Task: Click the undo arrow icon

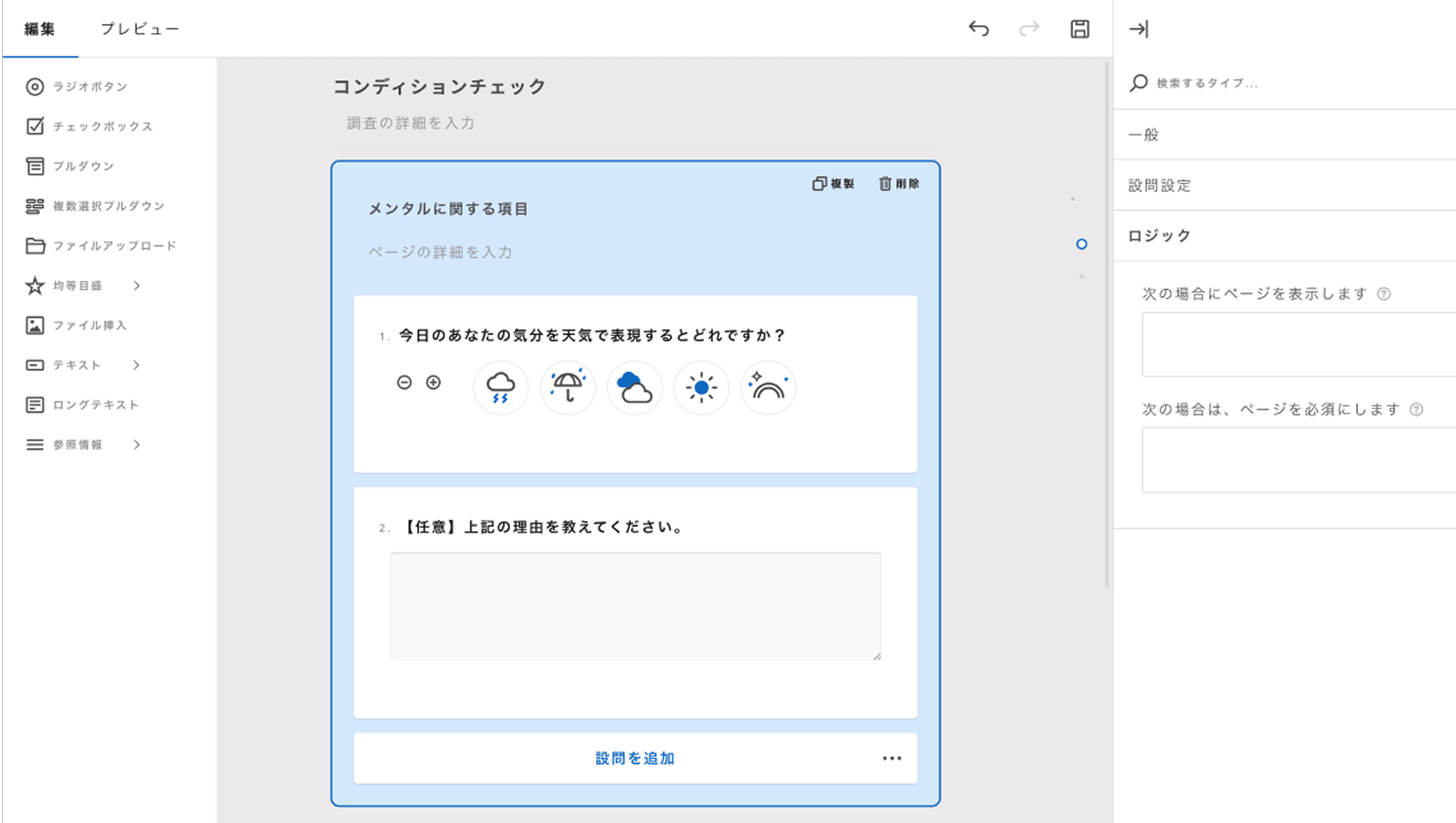Action: [978, 29]
